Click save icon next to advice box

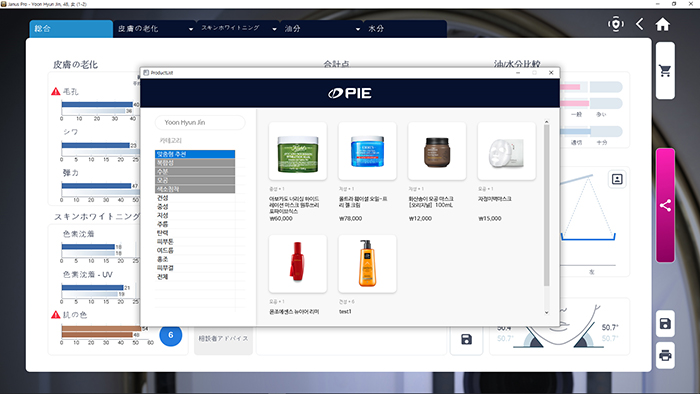point(466,340)
